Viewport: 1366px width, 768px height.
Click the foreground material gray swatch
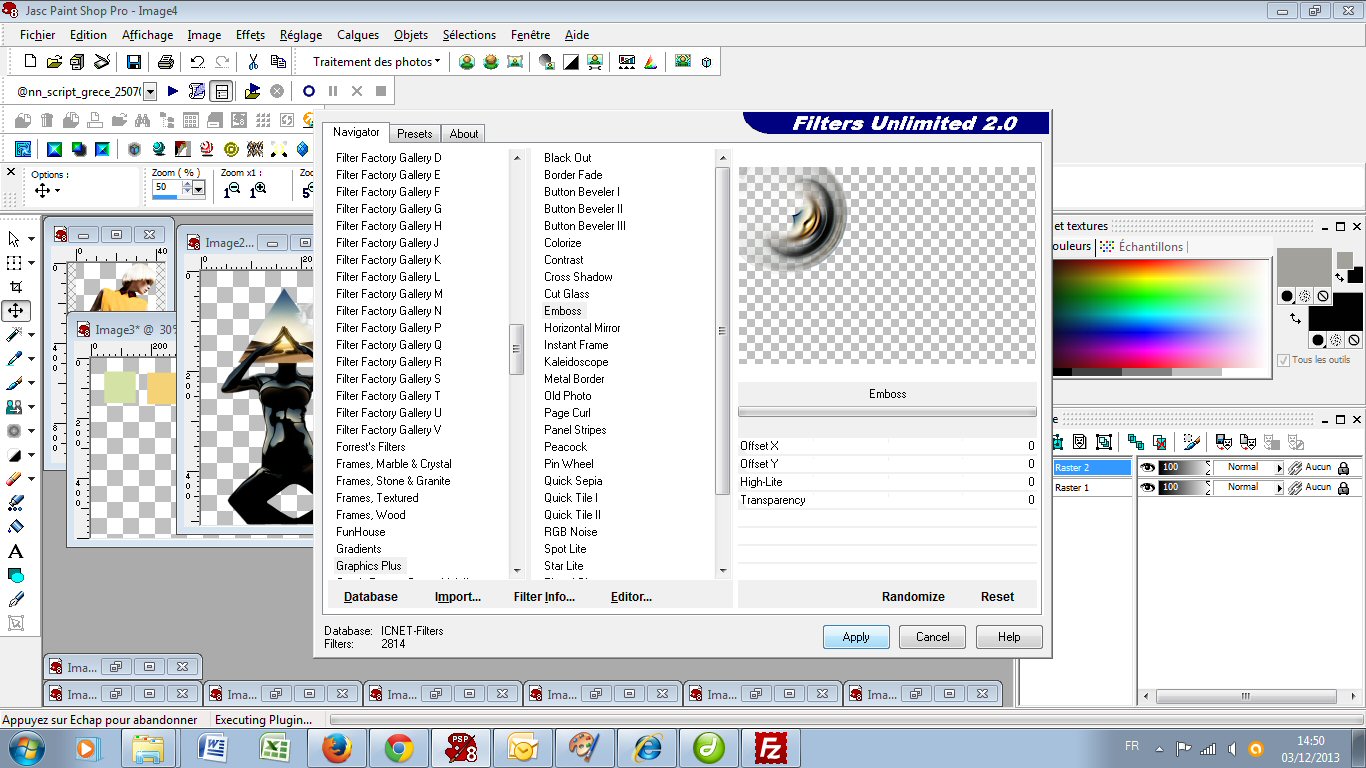click(1304, 268)
